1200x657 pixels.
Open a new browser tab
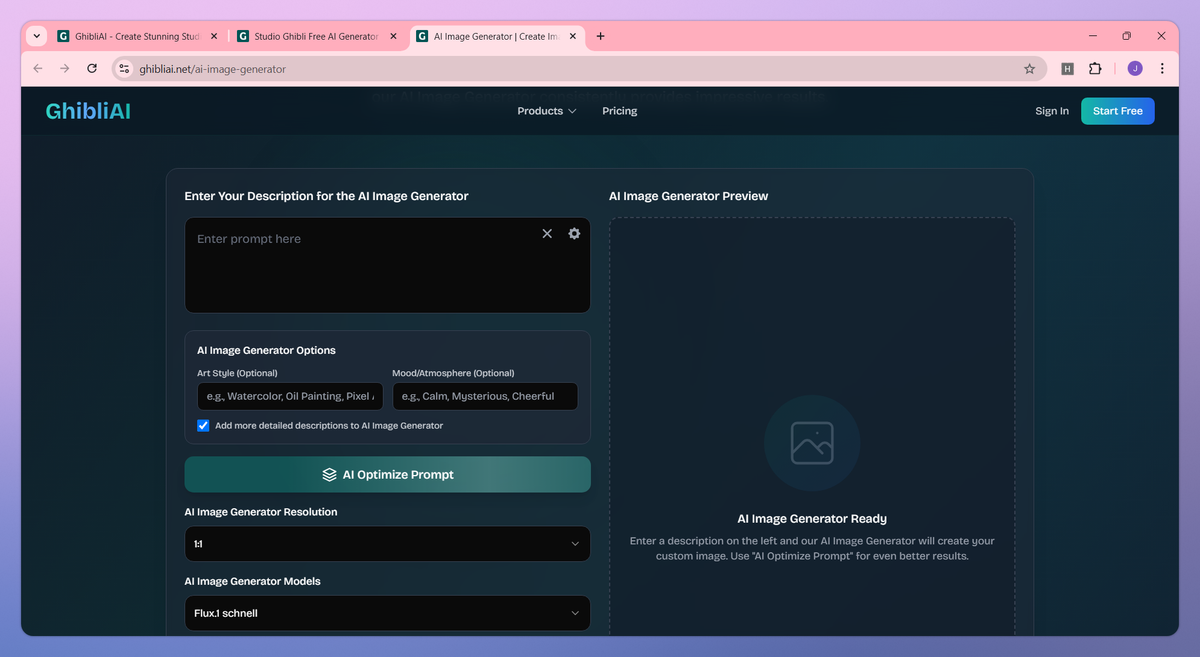pyautogui.click(x=600, y=36)
